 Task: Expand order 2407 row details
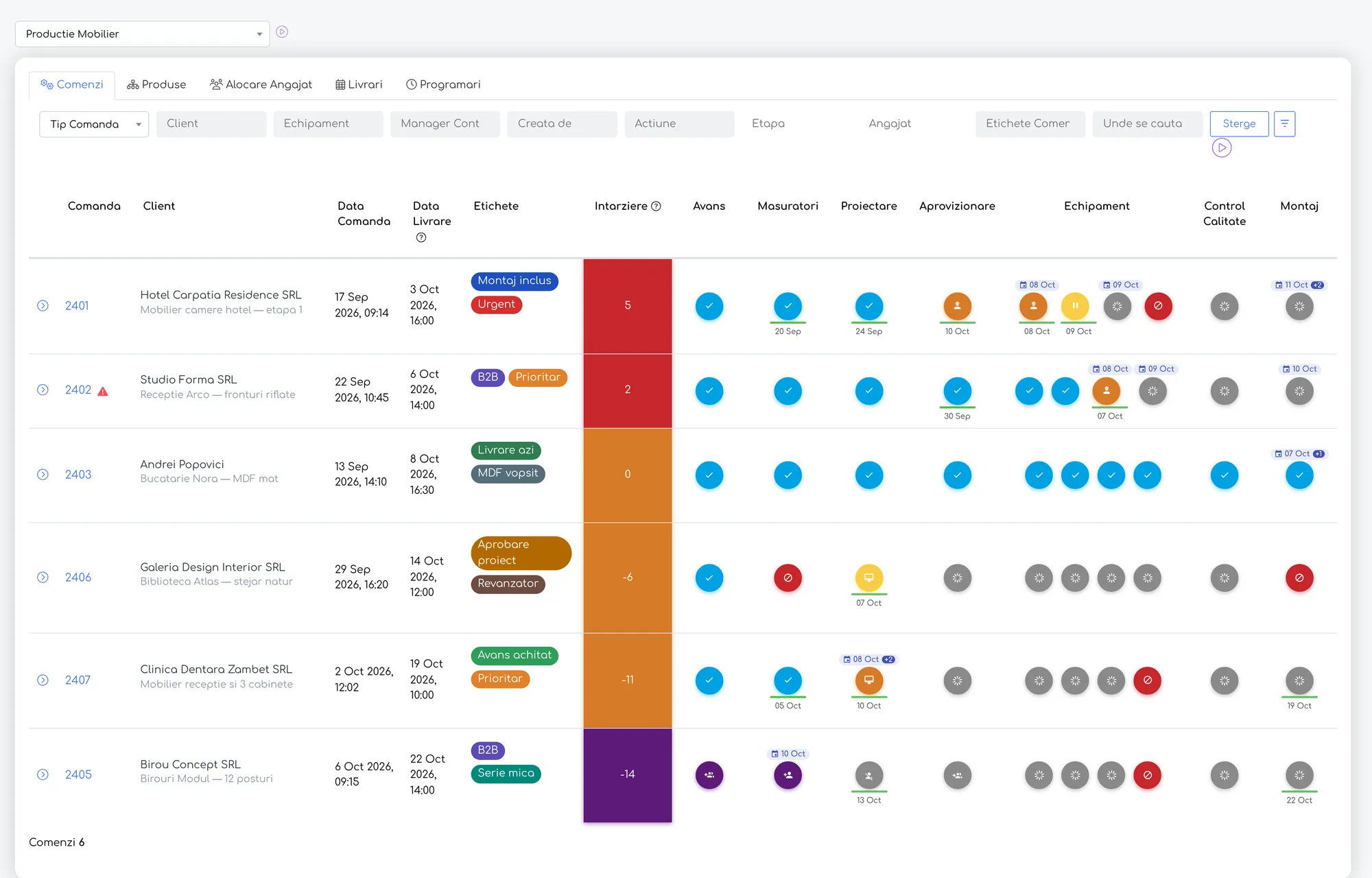pos(43,680)
